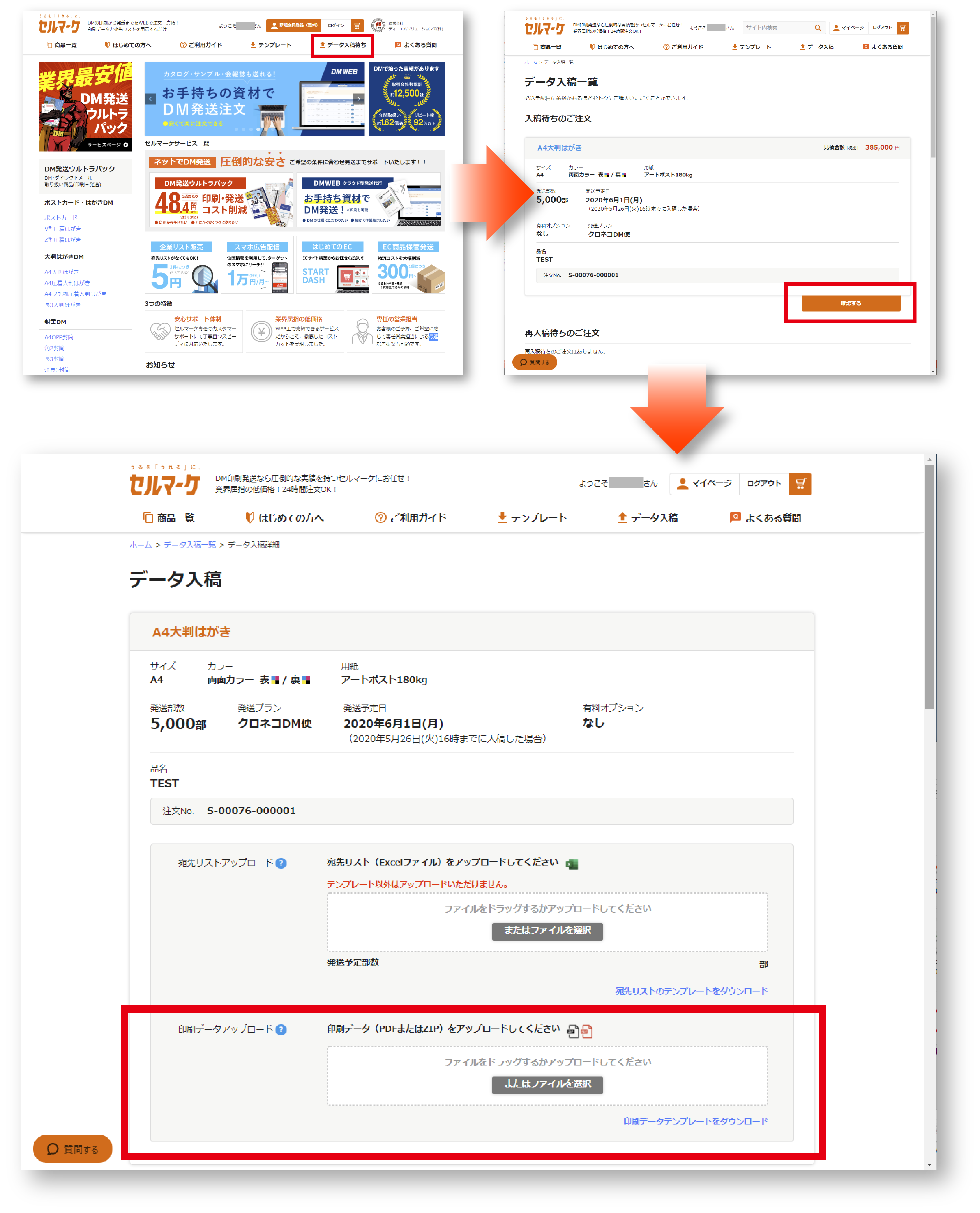Click データ入稿一覧 breadcrumb link
The width and height of the screenshot is (980, 1213).
click(190, 545)
